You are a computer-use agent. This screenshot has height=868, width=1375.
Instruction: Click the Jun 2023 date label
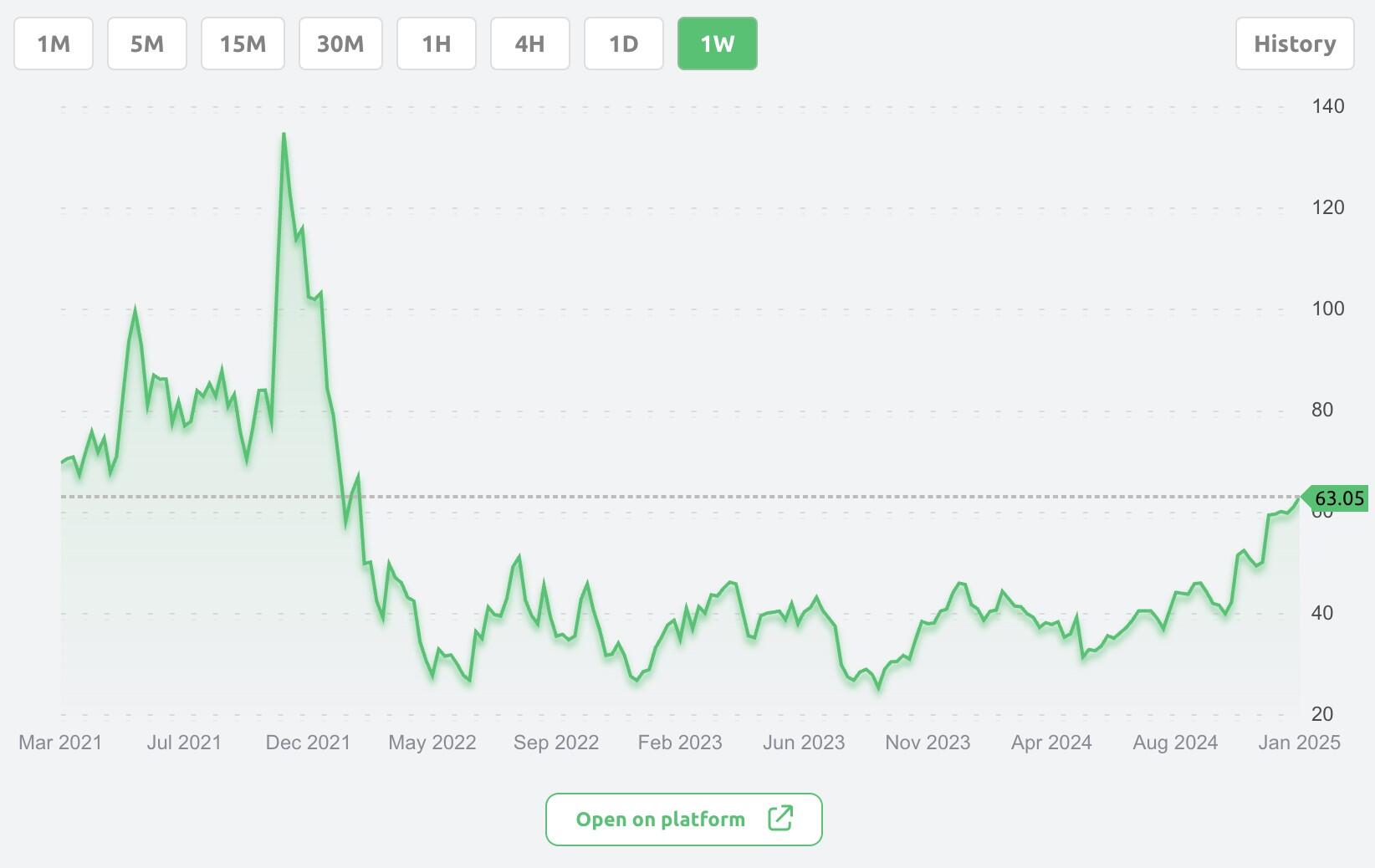point(804,743)
